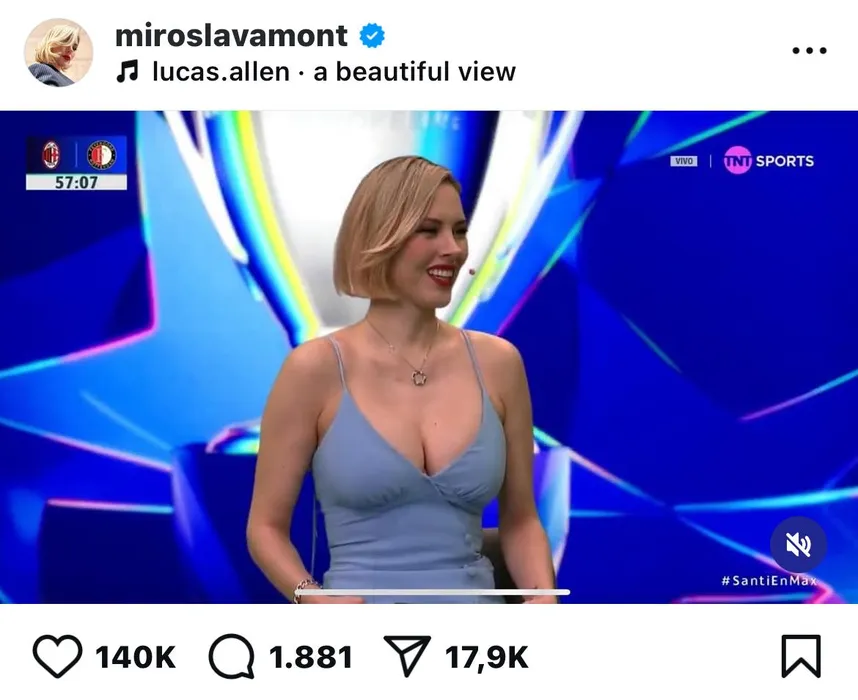
Task: Click the video progress bar
Action: coord(432,592)
